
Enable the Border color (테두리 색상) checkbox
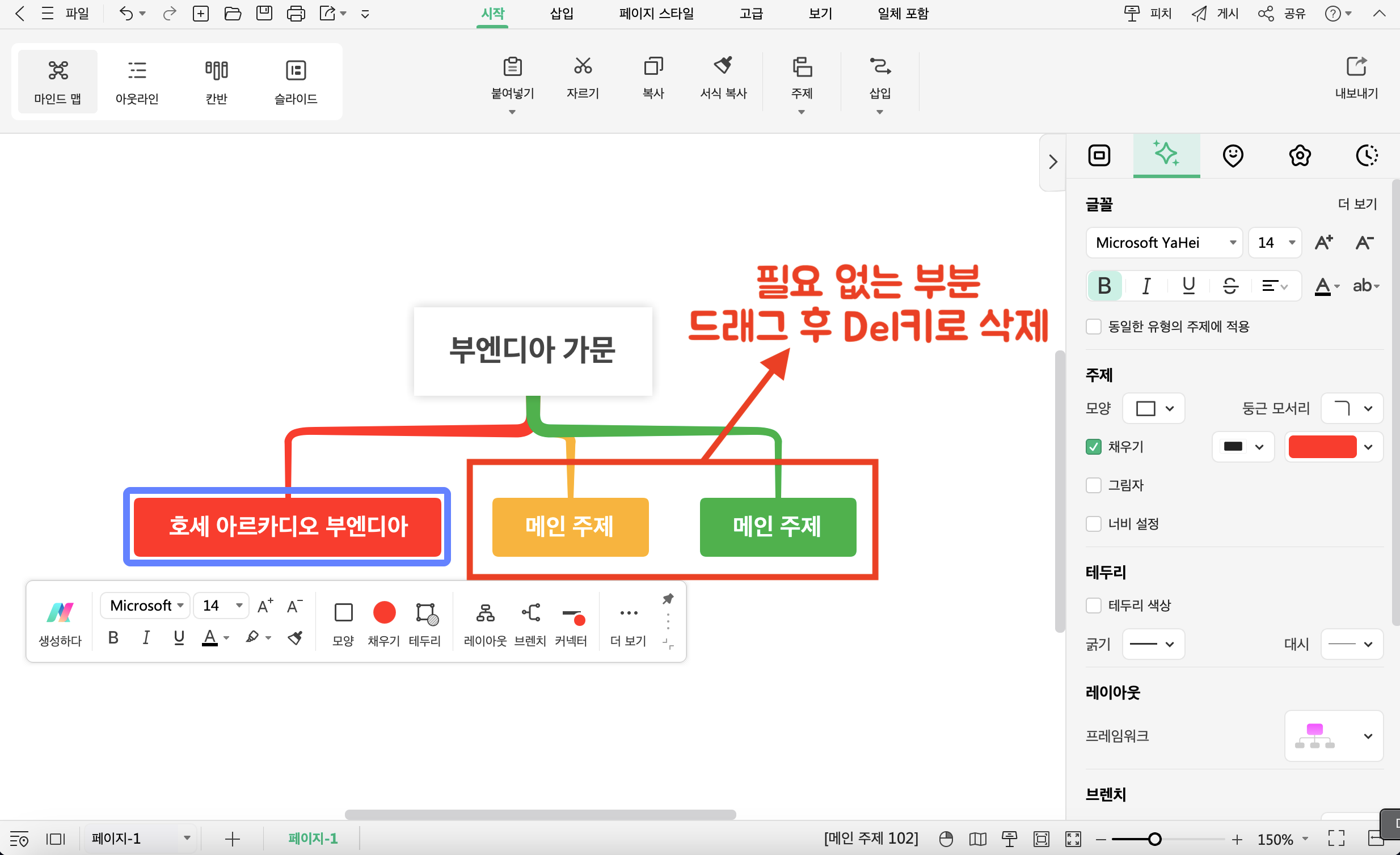point(1093,605)
